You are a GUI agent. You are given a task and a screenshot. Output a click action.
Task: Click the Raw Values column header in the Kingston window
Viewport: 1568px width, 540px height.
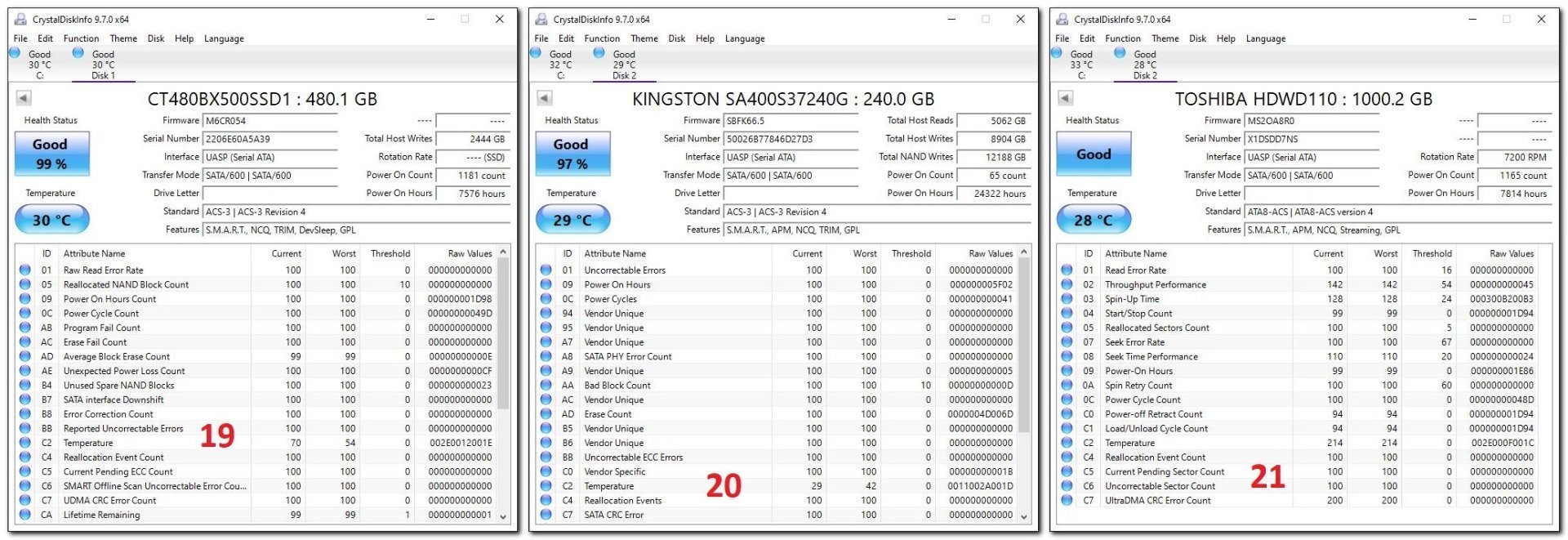coord(991,254)
